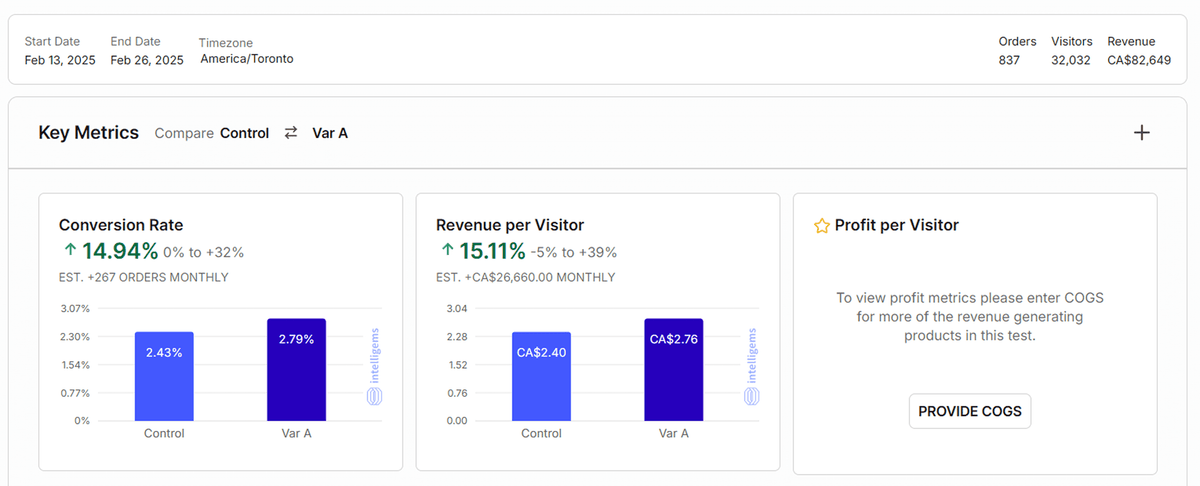Select the America/Toronto timezone value
Screen dimensions: 1200x486
pos(247,59)
